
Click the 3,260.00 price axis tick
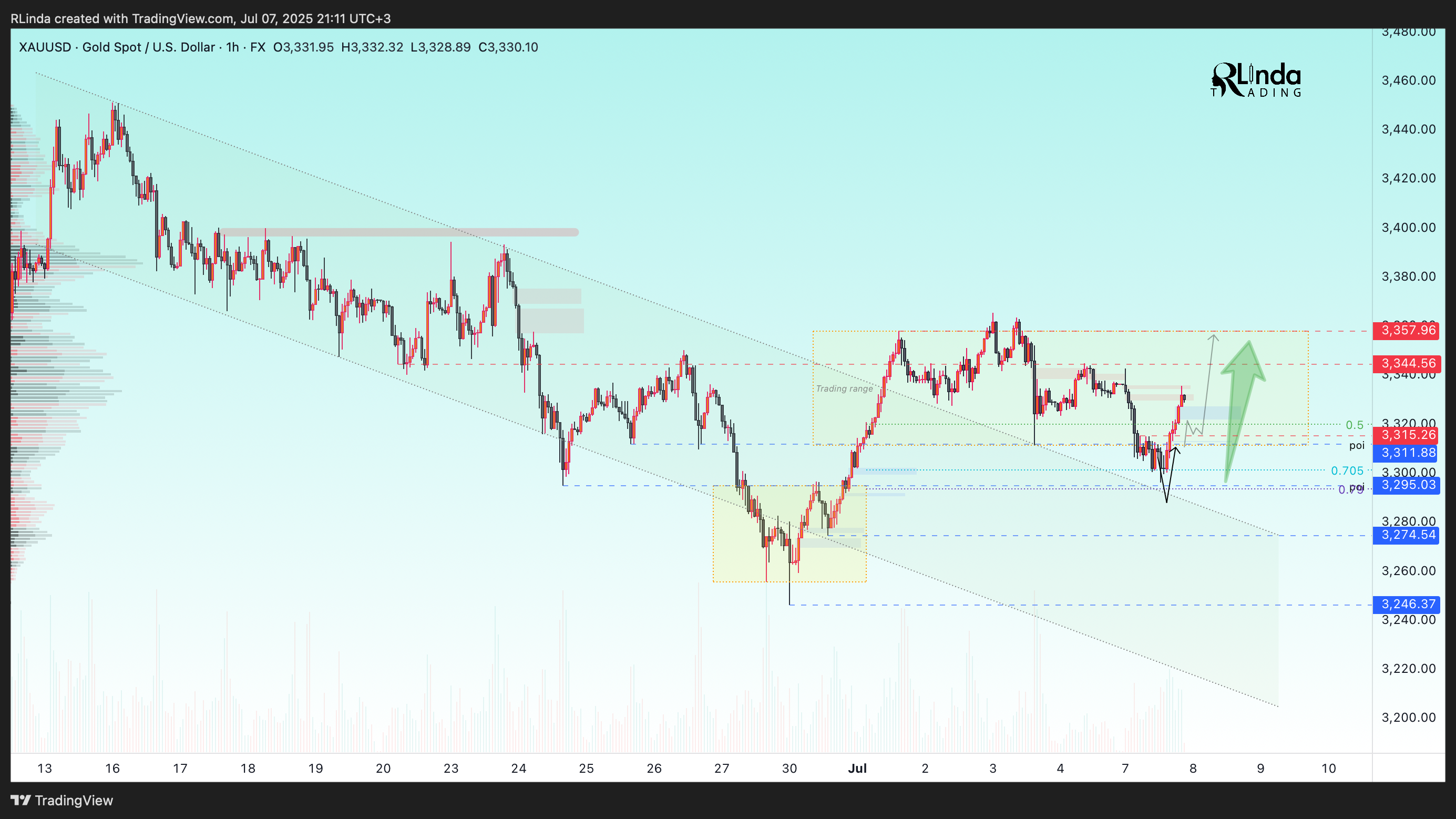pyautogui.click(x=1409, y=571)
